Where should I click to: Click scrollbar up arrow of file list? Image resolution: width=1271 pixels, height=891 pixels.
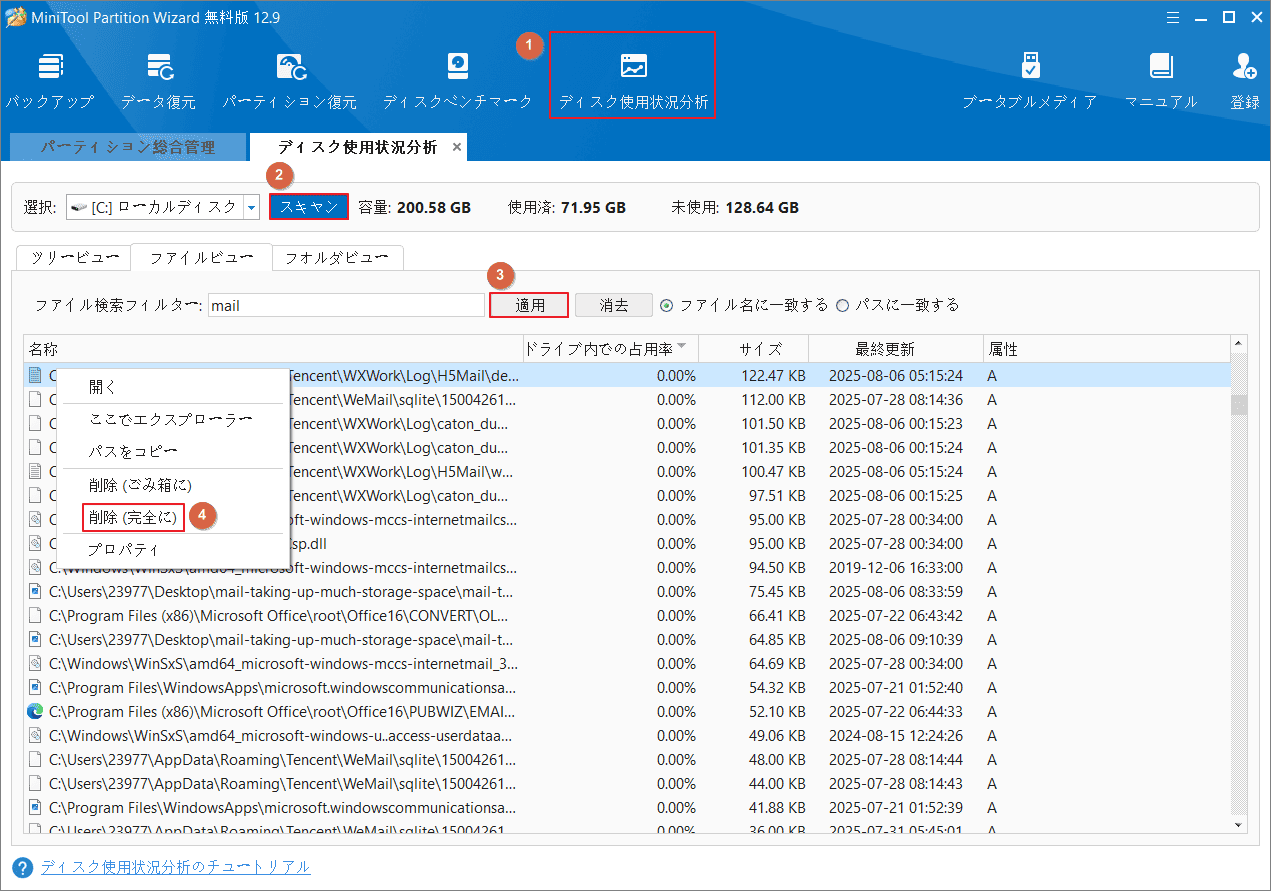click(1239, 344)
